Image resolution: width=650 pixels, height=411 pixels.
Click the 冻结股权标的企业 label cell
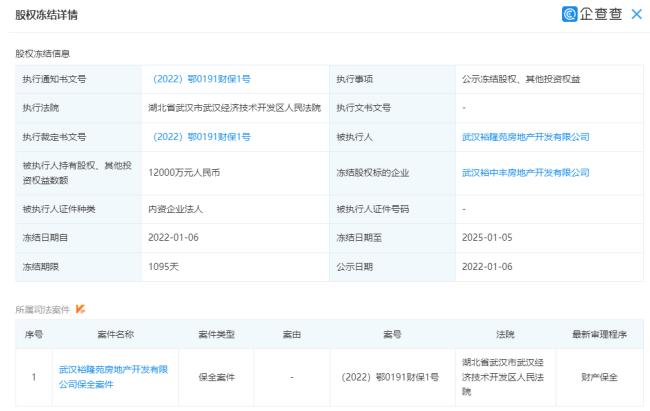click(393, 173)
